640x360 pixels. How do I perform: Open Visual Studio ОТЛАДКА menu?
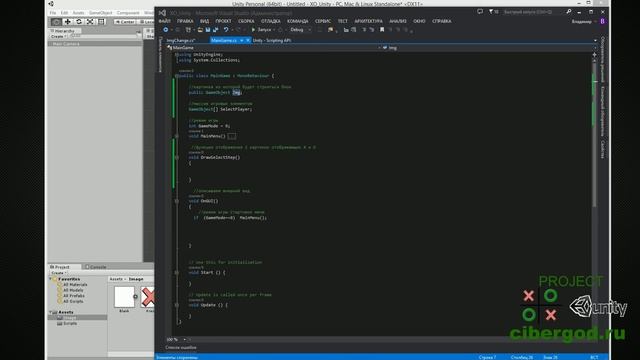[271, 21]
